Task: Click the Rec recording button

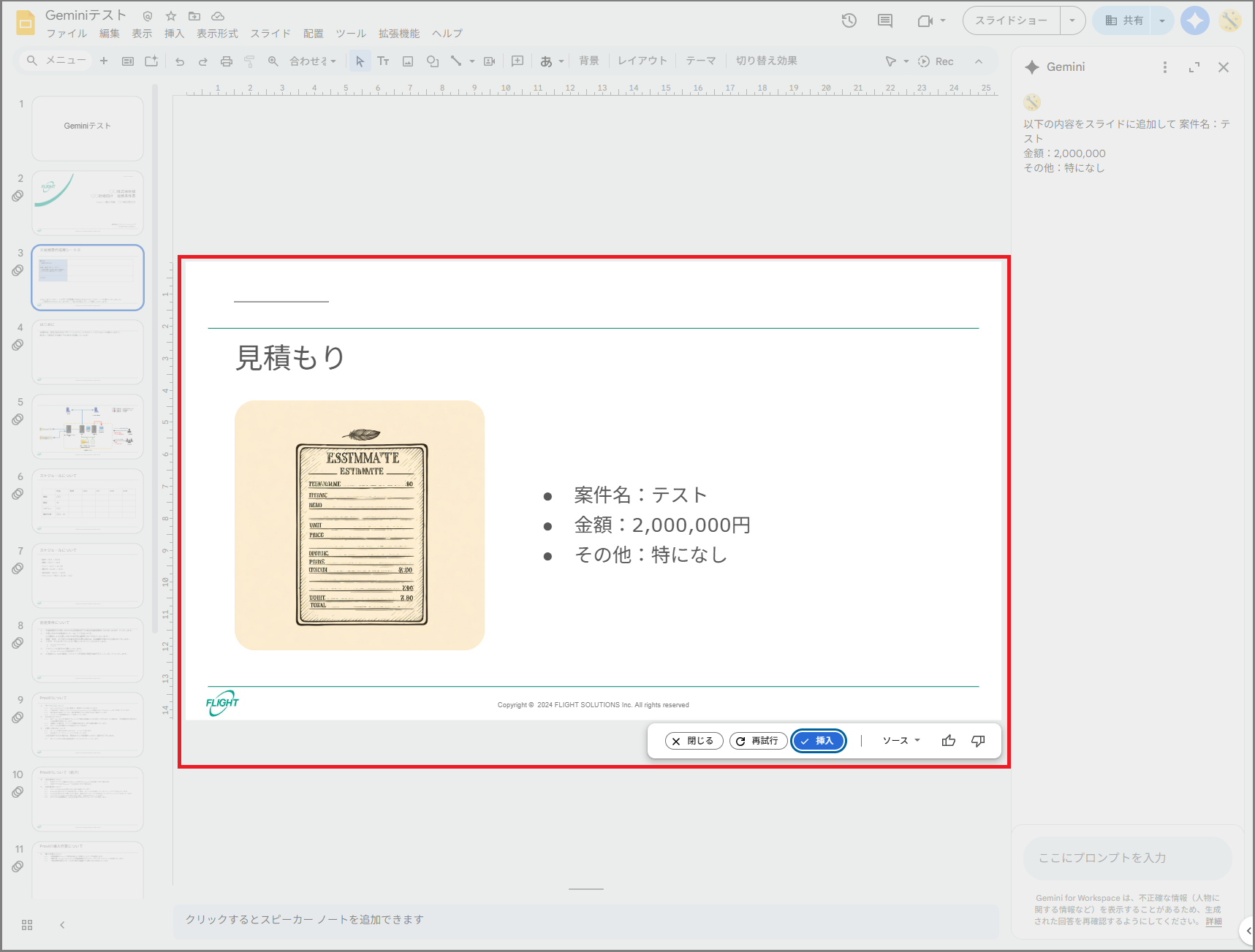Action: 936,61
